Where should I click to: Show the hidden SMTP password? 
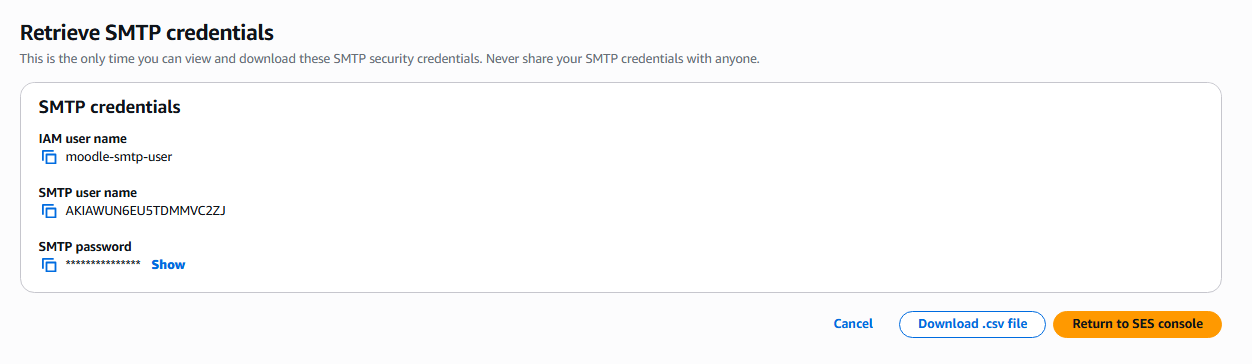pyautogui.click(x=168, y=265)
